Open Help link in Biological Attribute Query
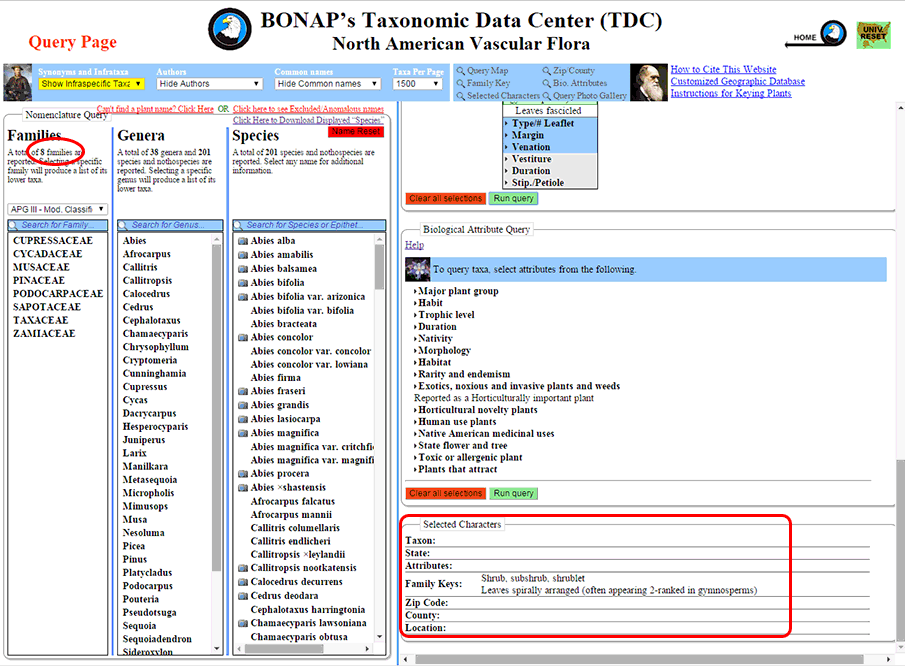 tap(414, 245)
